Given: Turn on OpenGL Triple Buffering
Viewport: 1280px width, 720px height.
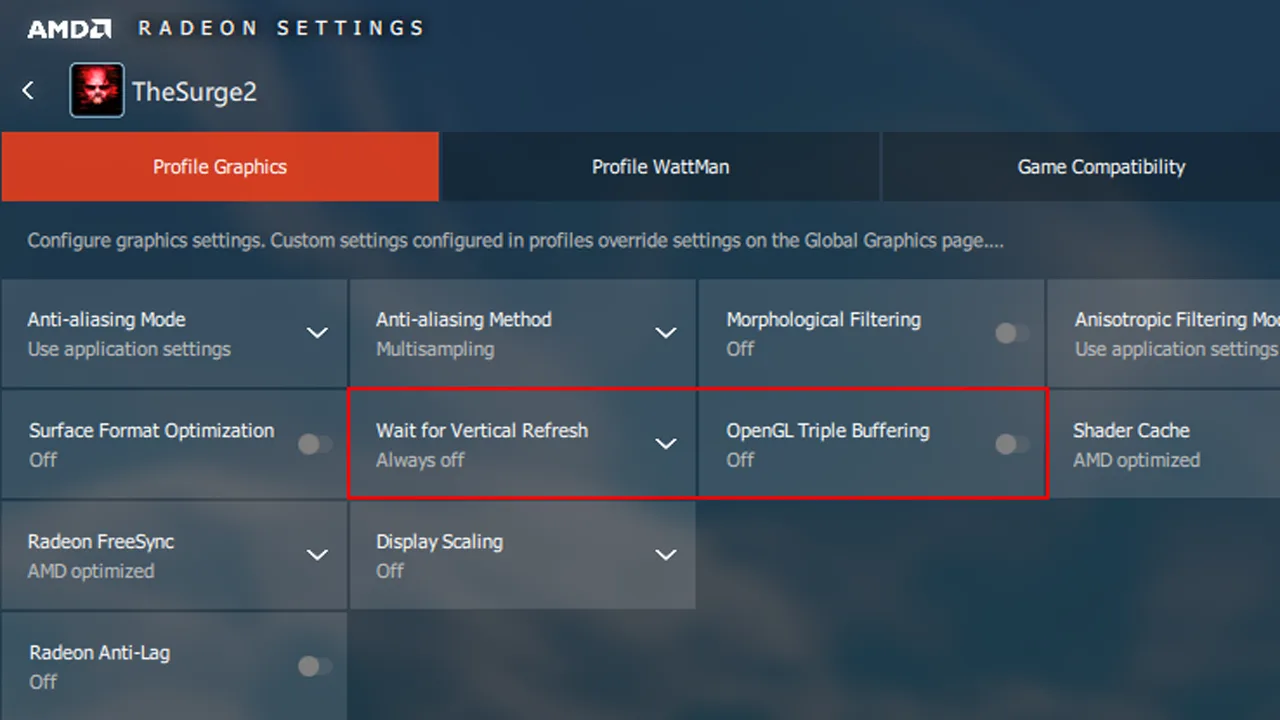Looking at the screenshot, I should pyautogui.click(x=1012, y=444).
